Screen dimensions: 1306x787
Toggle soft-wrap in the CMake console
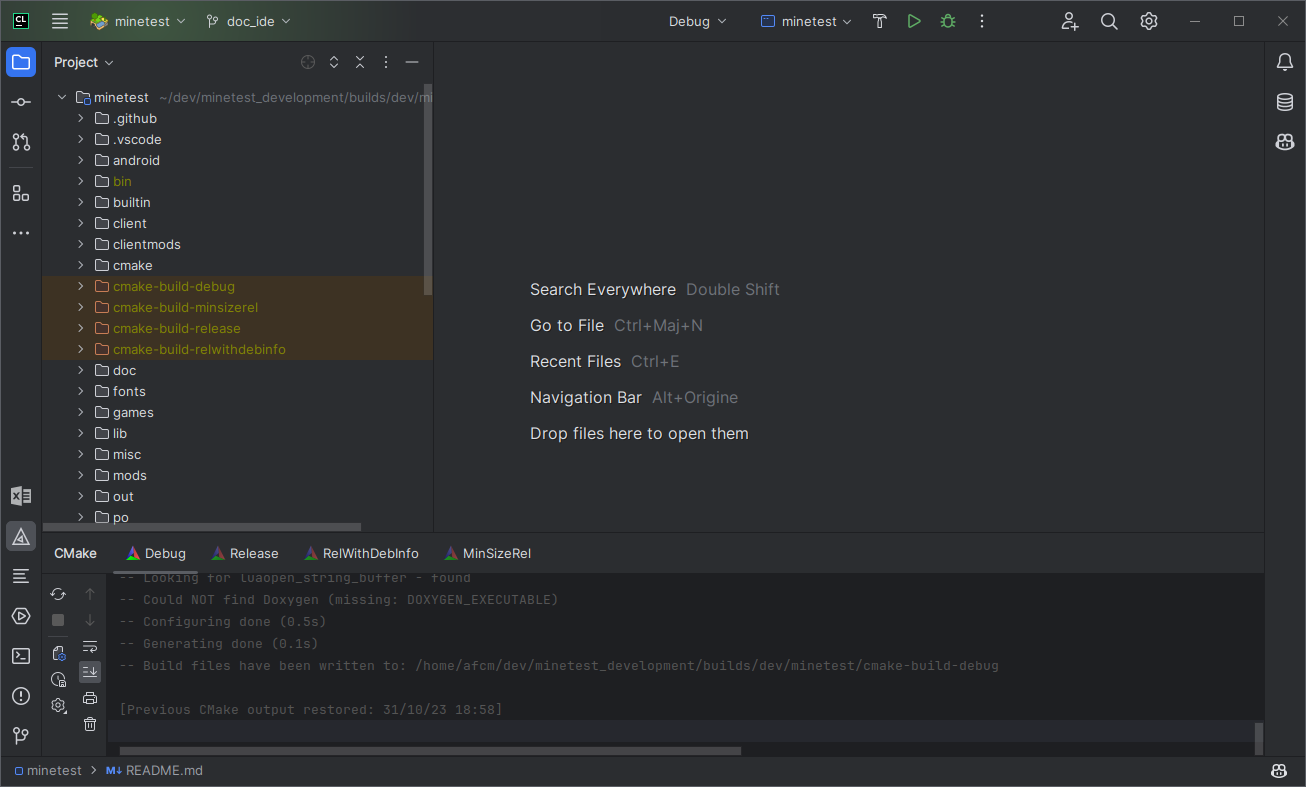[89, 646]
